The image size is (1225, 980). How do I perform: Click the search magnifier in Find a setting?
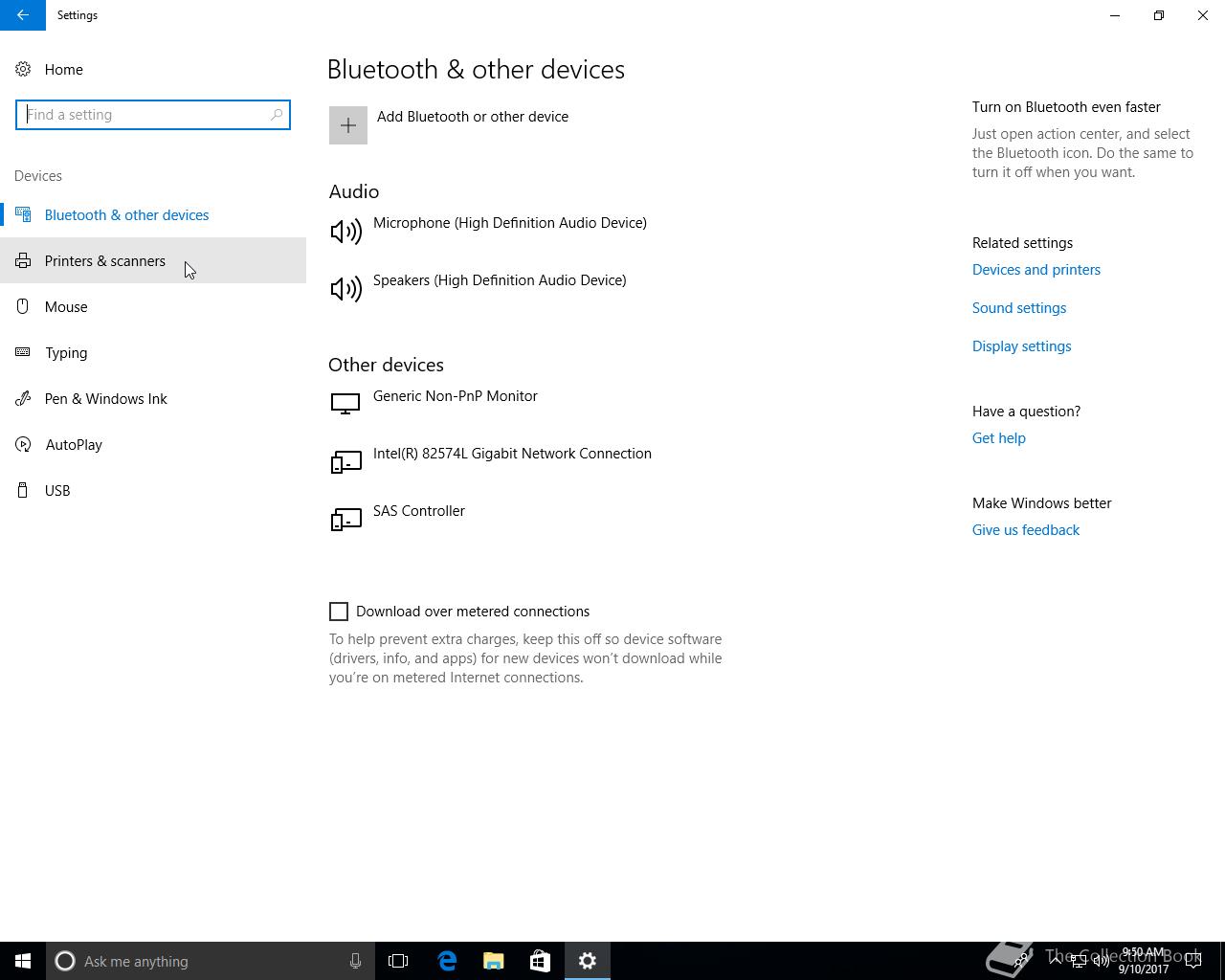tap(277, 115)
